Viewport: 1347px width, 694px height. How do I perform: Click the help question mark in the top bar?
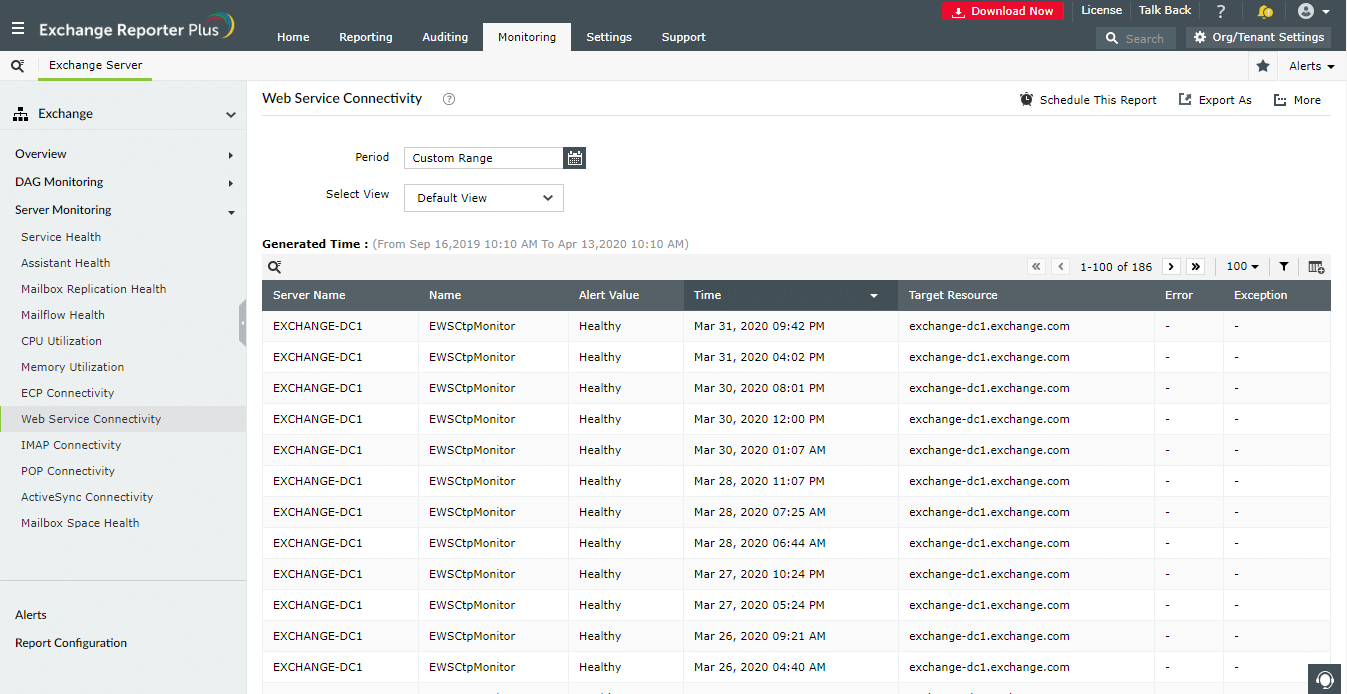[x=1221, y=11]
